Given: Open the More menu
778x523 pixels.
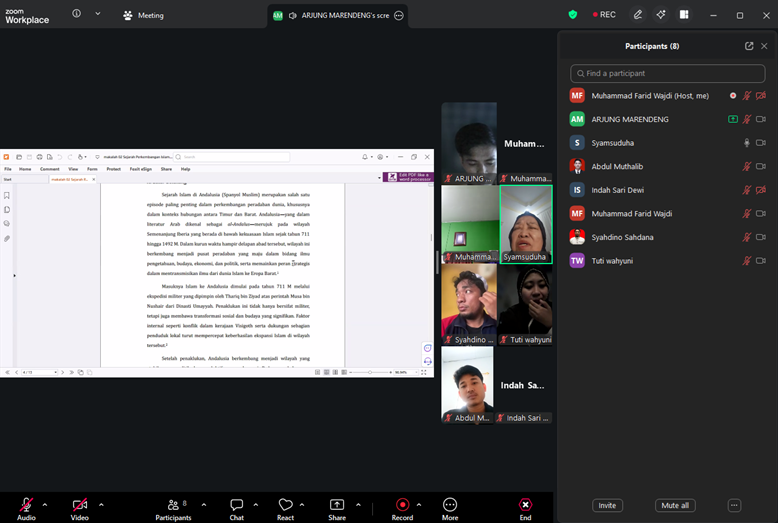Looking at the screenshot, I should (450, 509).
